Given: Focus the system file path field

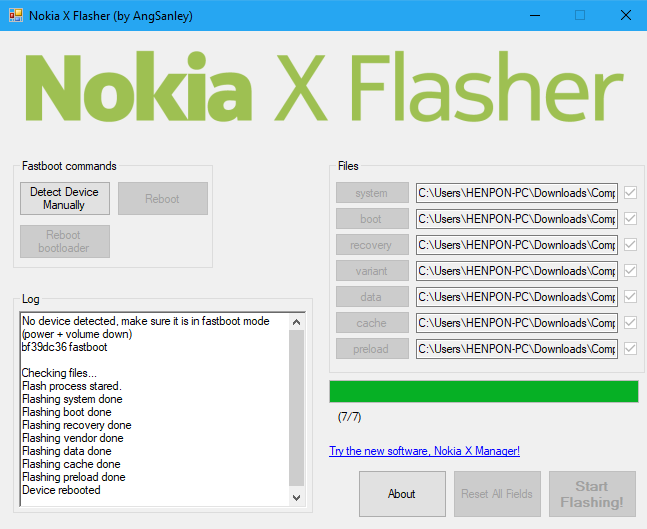Looking at the screenshot, I should tap(517, 193).
